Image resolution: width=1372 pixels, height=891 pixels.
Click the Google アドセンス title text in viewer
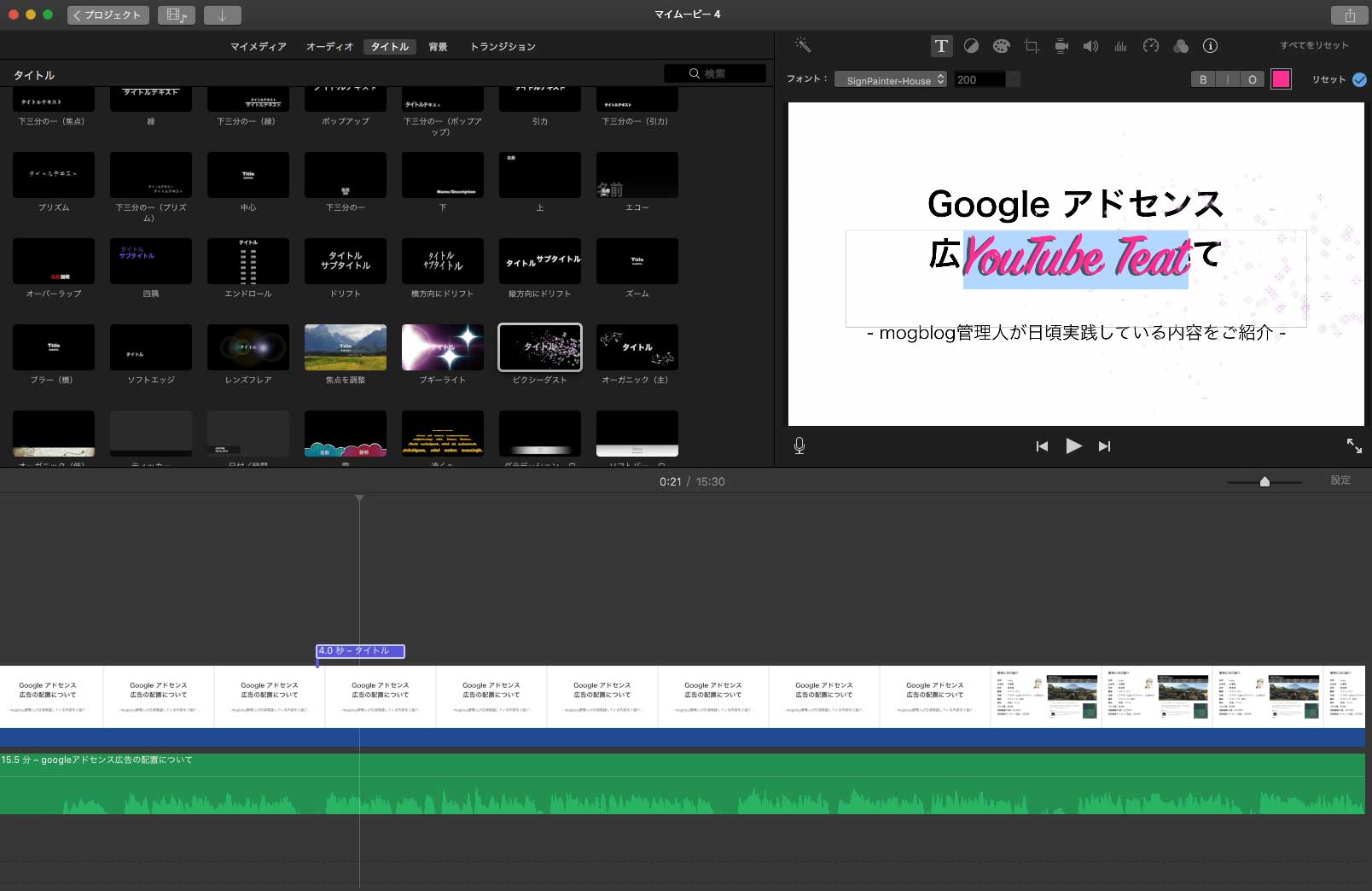pos(1075,204)
